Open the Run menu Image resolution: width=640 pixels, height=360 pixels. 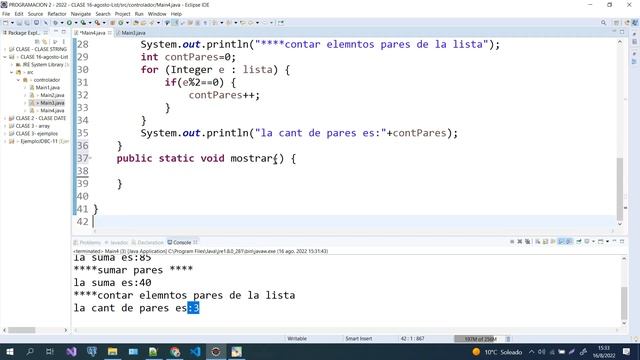[139, 14]
